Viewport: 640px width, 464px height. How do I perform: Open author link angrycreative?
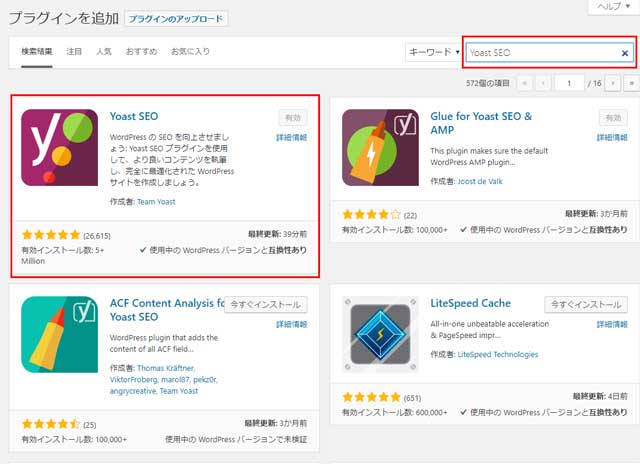coord(133,391)
